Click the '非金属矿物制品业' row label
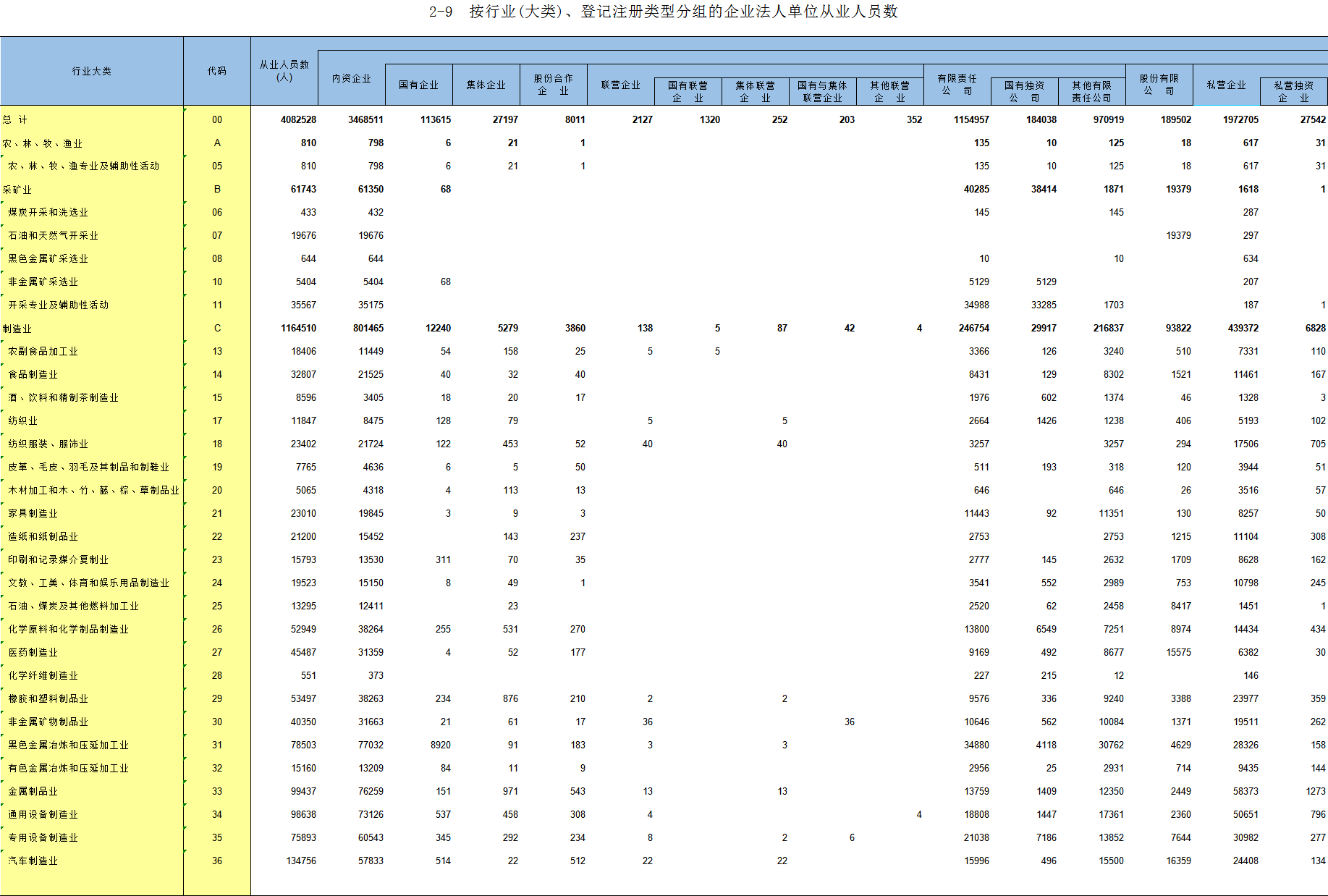 point(48,722)
